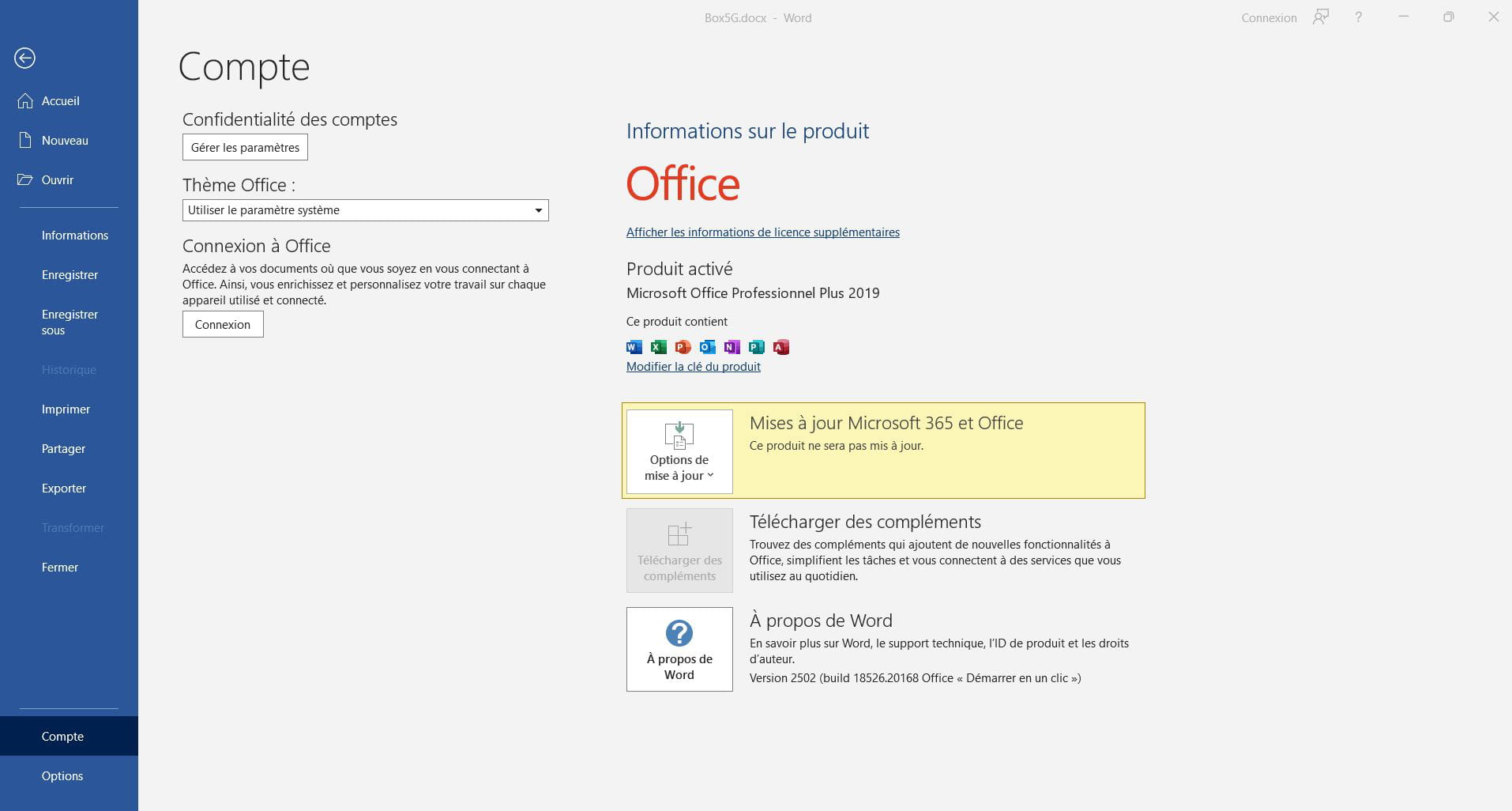Click the Excel icon in product contents
The height and width of the screenshot is (811, 1512).
[x=658, y=347]
